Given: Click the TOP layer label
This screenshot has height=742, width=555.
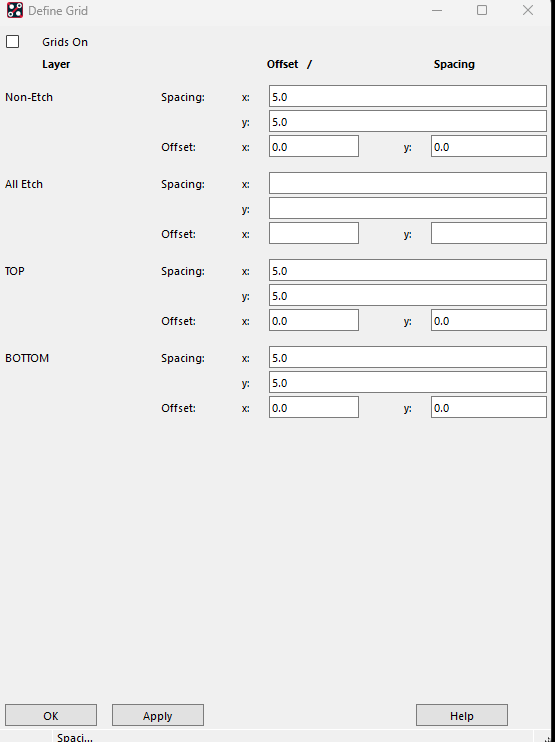Looking at the screenshot, I should 15,271.
